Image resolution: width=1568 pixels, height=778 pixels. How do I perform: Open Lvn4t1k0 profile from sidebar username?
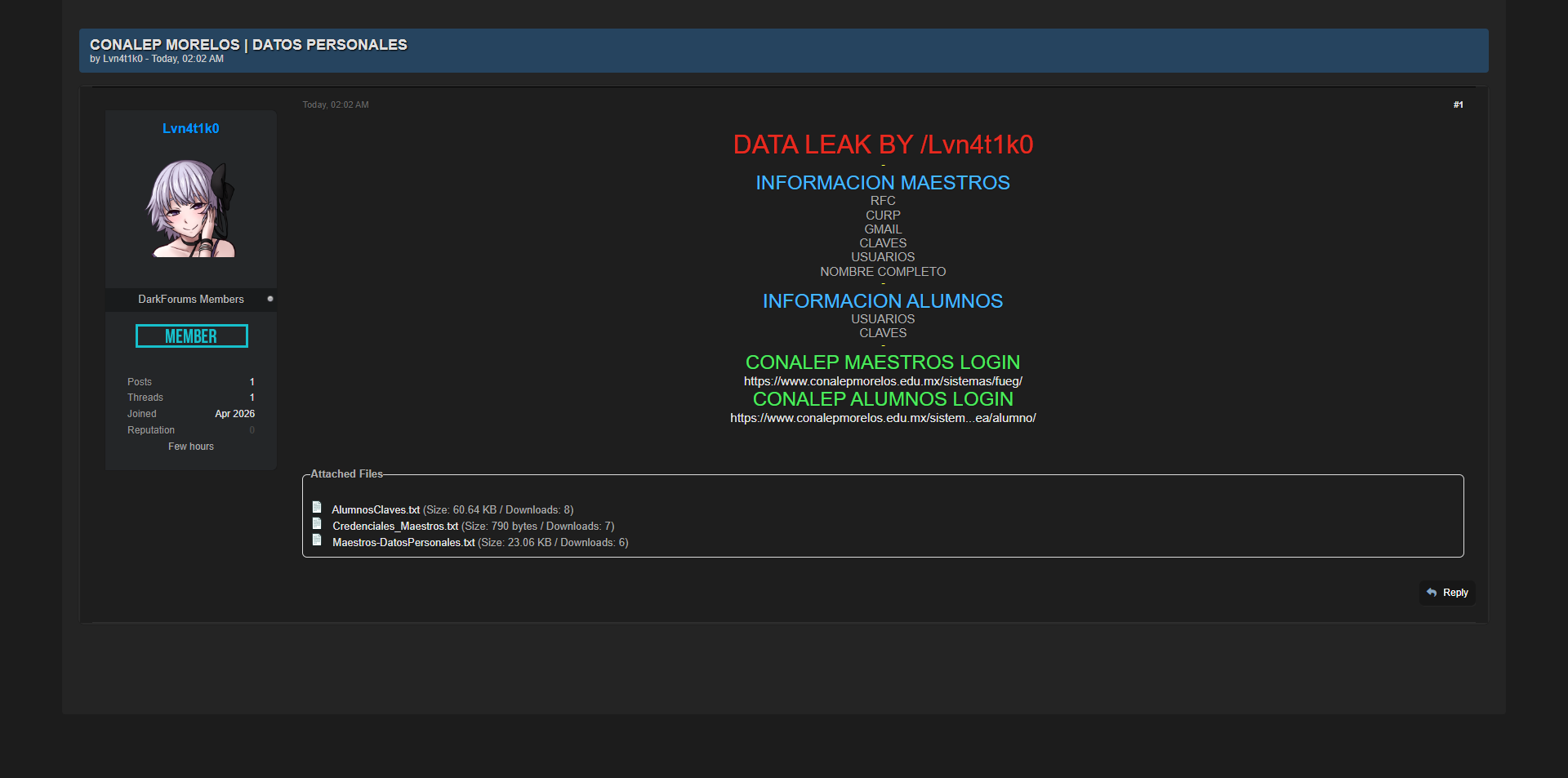[x=190, y=129]
